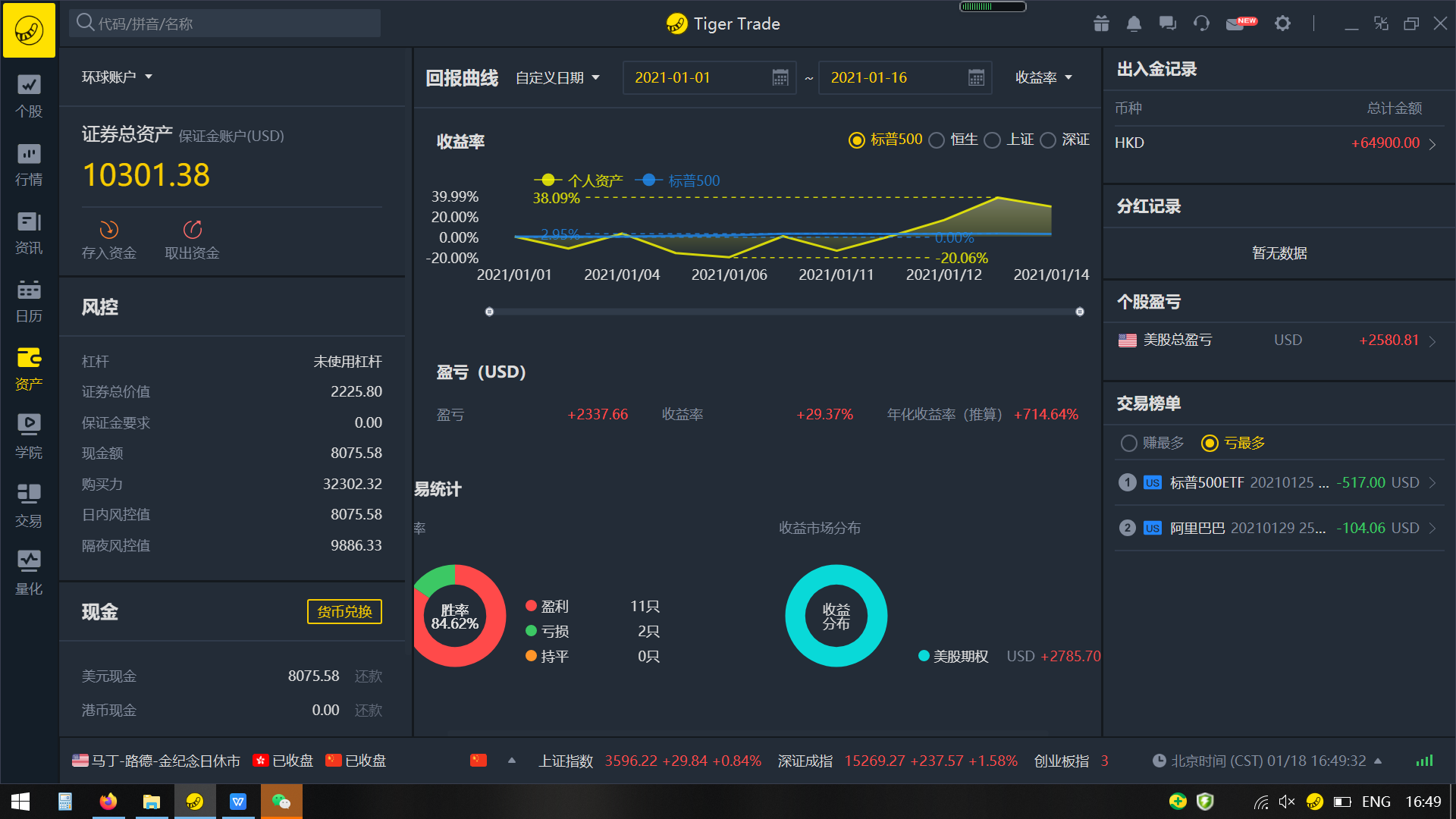Click the gift box icon in title bar
The height and width of the screenshot is (819, 1456).
(x=1101, y=24)
